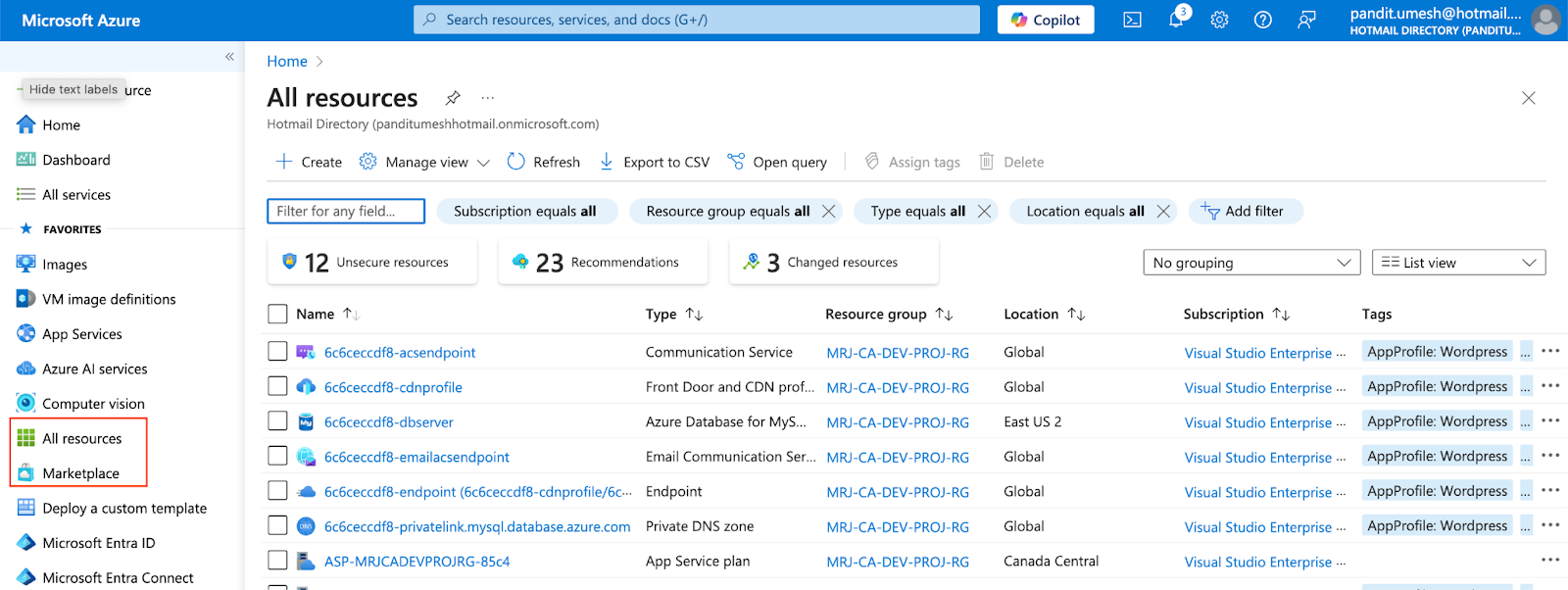Open Cloud Shell from the top bar
The width and height of the screenshot is (1568, 590).
coord(1132,20)
